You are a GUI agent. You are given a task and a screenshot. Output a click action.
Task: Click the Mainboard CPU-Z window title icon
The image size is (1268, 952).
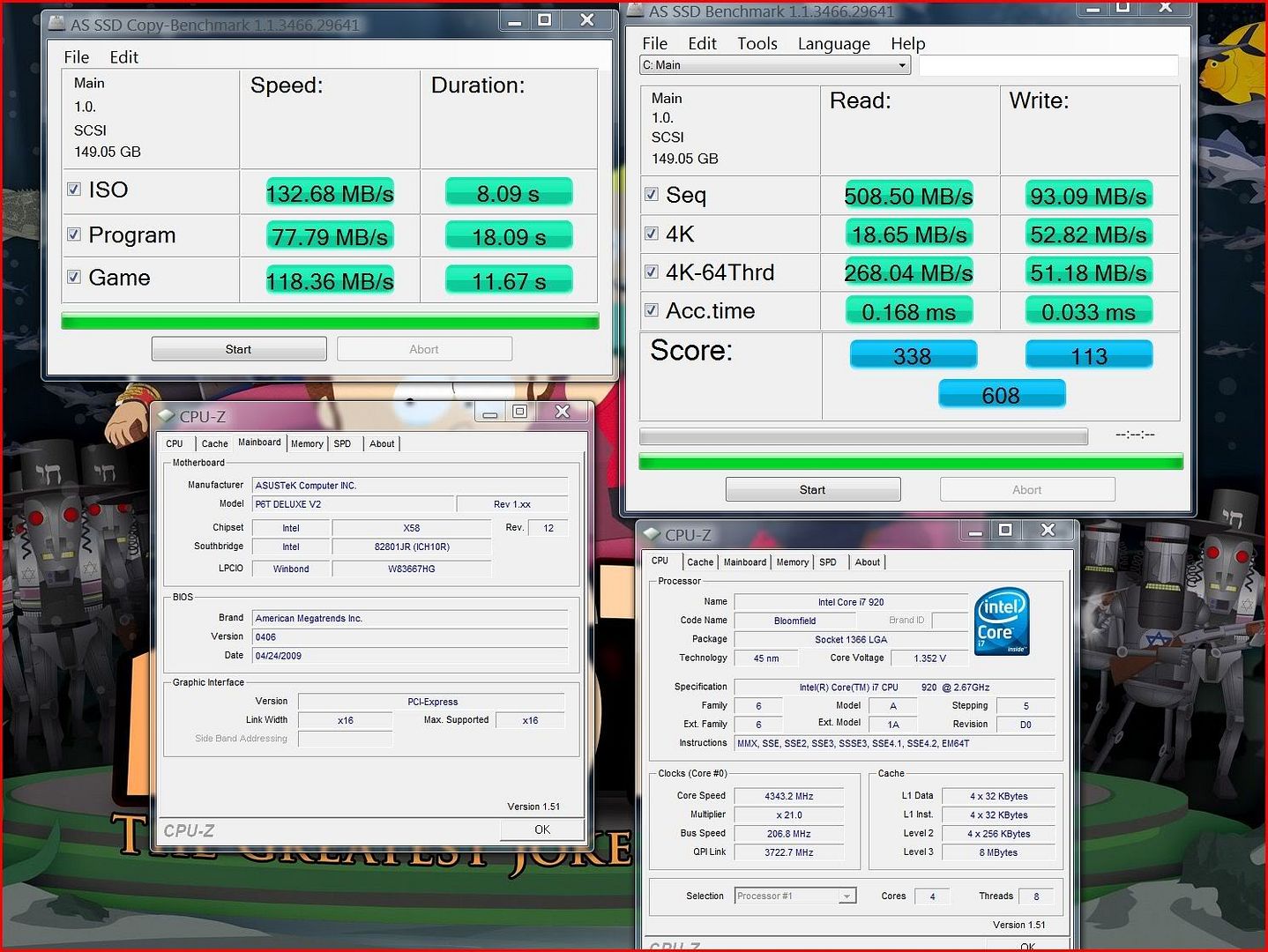(166, 415)
